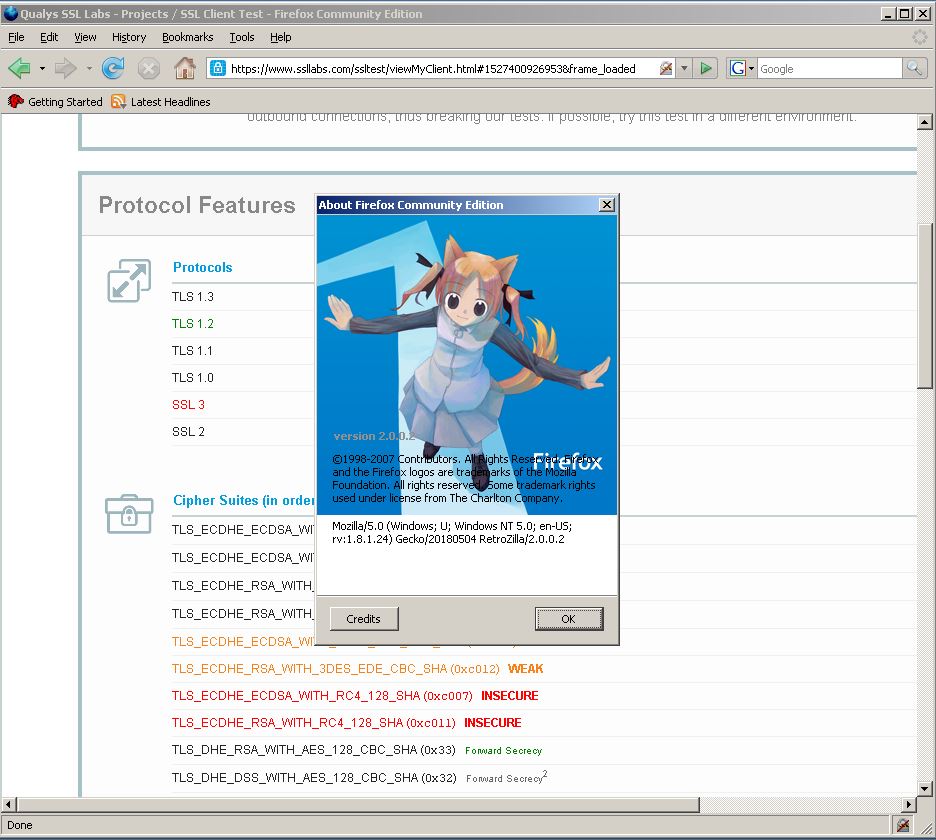Maximize the Firefox window
This screenshot has height=840, width=936.
[x=905, y=13]
